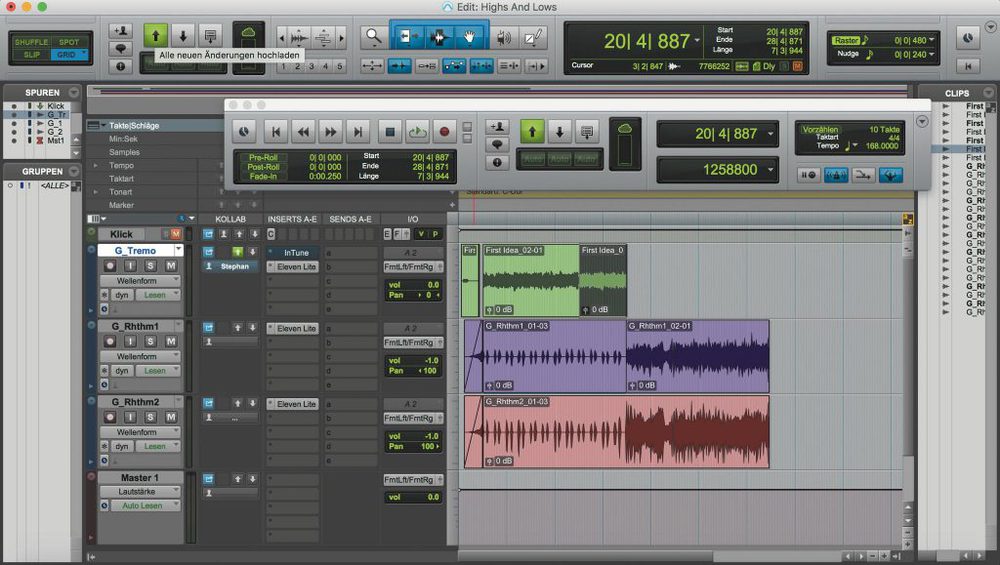Open G_Rhthm1 automation mode Lesen dropdown
This screenshot has height=565, width=1000.
(157, 371)
